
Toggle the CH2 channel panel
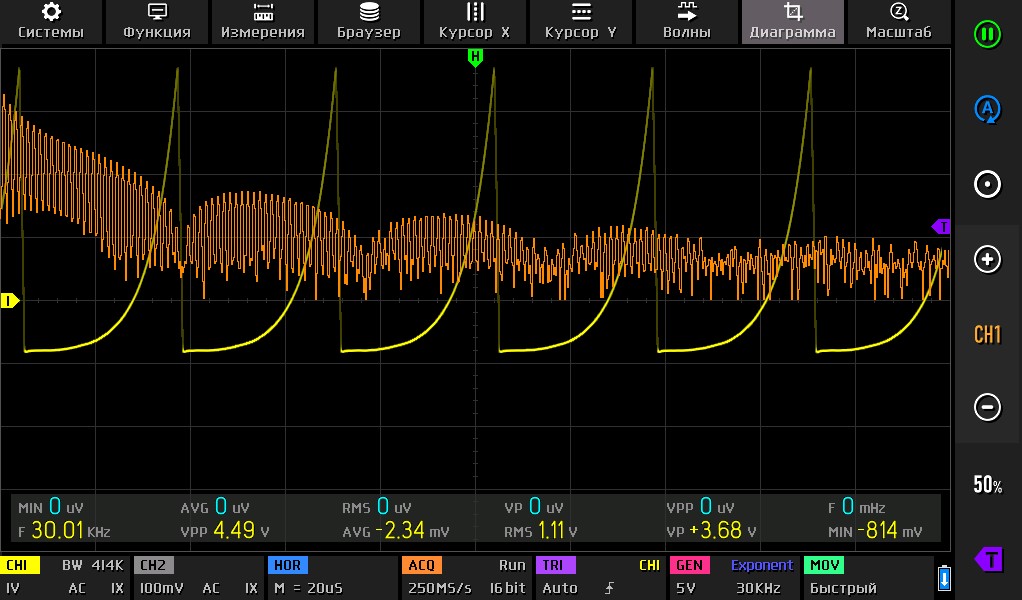coord(197,577)
